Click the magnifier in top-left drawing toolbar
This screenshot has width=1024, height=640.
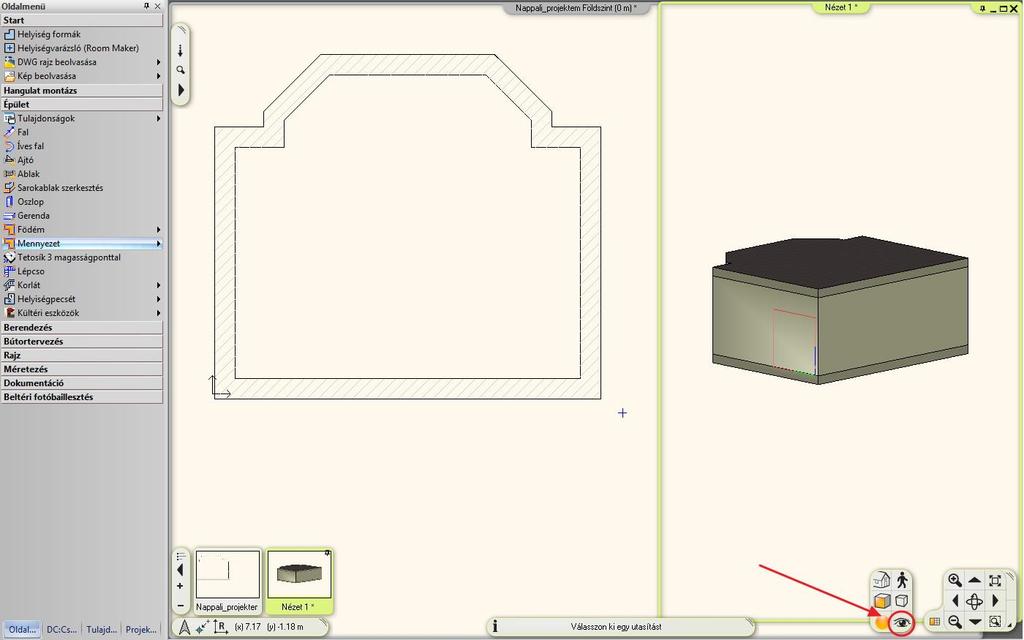181,70
